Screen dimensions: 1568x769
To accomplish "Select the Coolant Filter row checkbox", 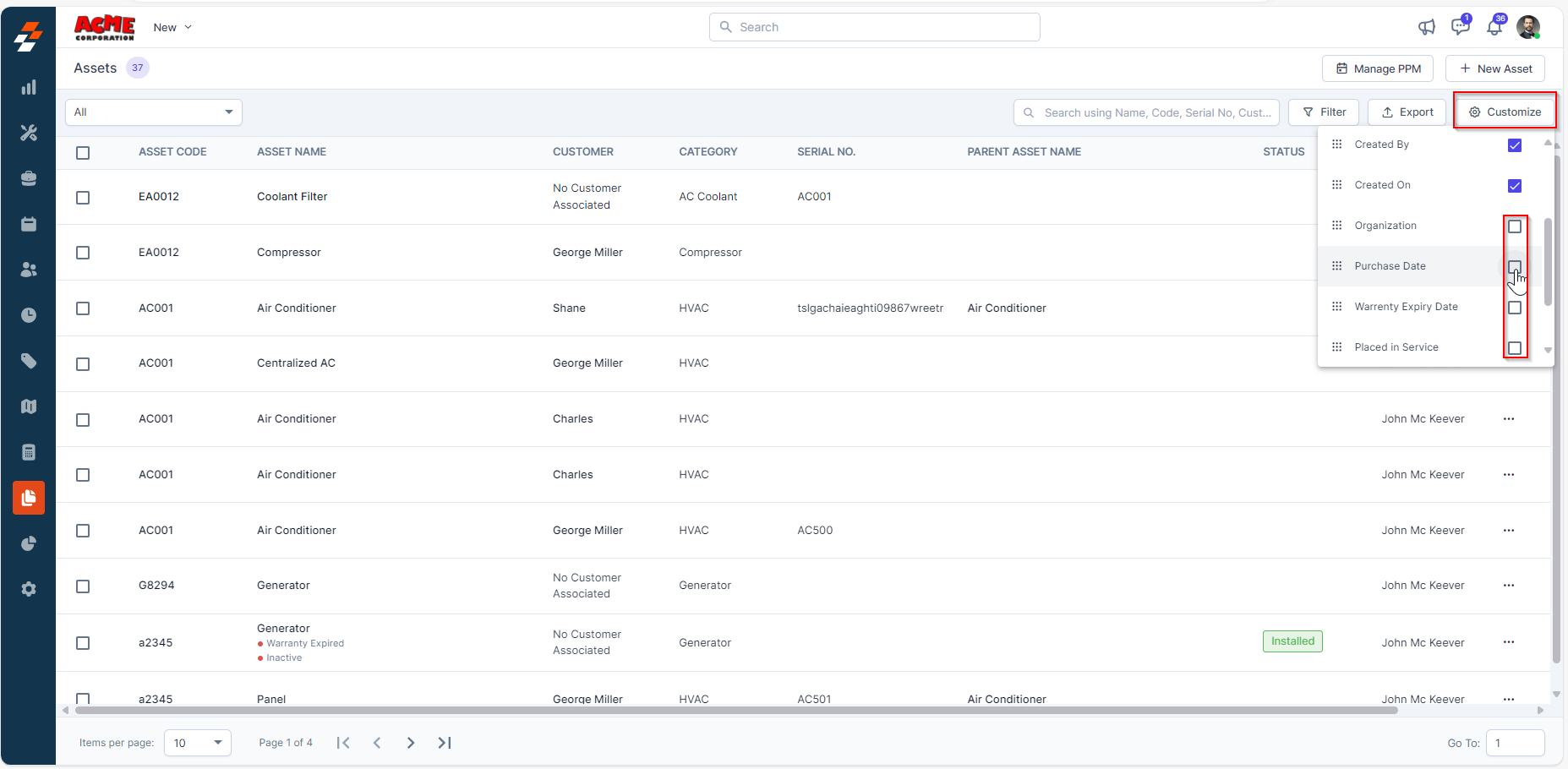I will click(83, 198).
